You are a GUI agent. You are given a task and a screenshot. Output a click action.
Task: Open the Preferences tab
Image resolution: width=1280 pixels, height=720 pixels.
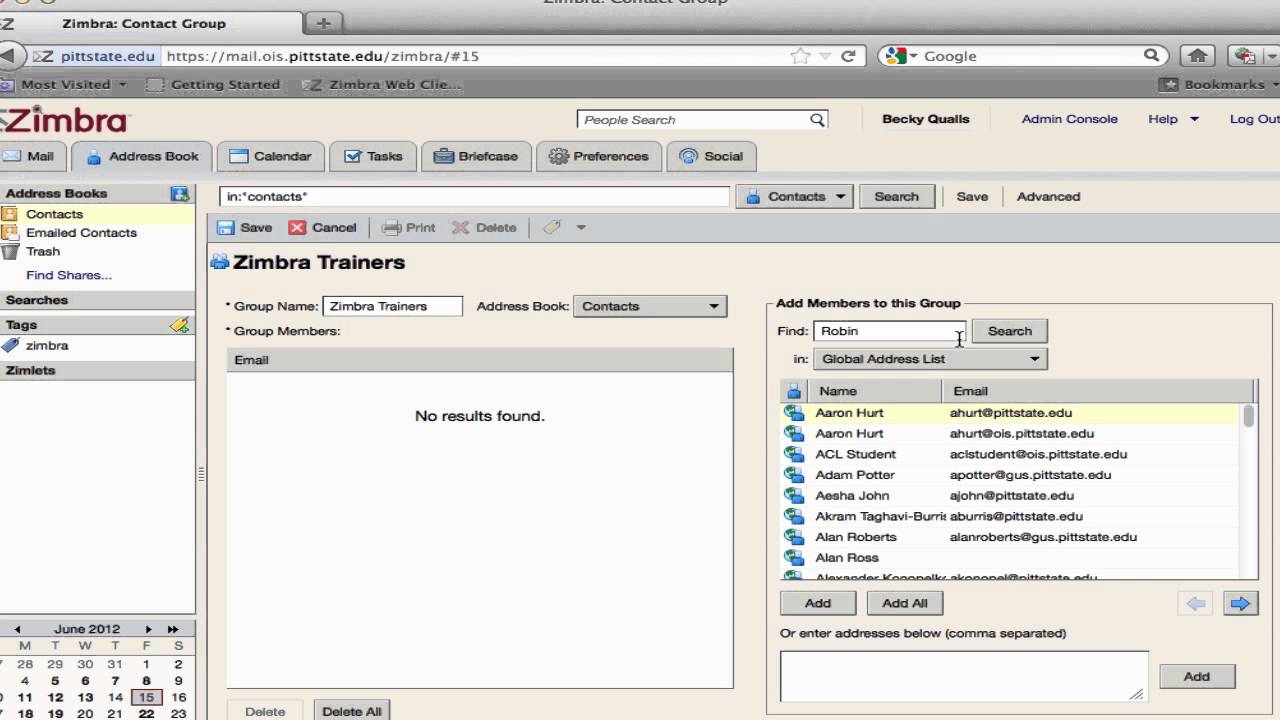pyautogui.click(x=599, y=156)
